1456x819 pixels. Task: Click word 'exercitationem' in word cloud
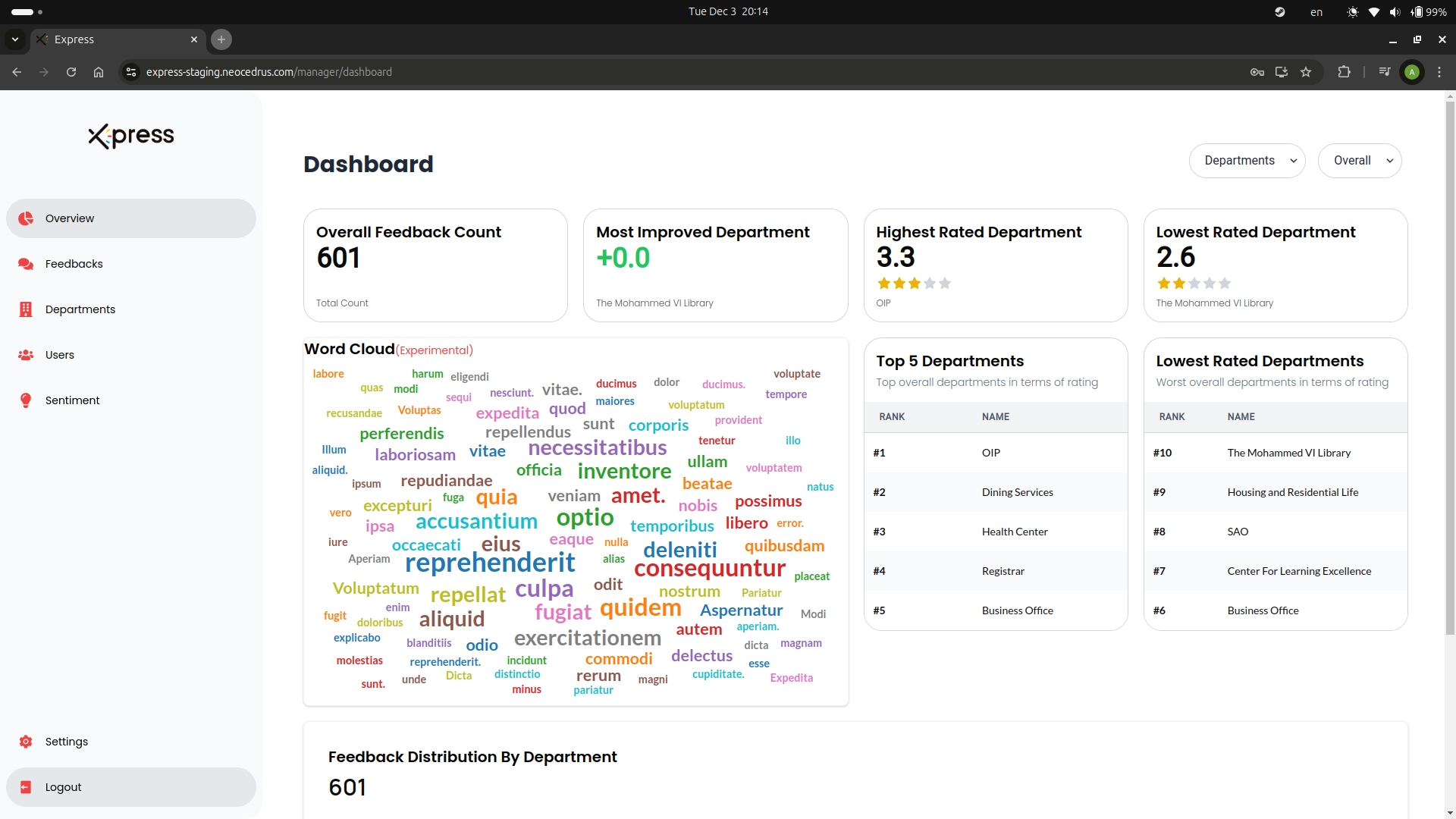coord(588,639)
